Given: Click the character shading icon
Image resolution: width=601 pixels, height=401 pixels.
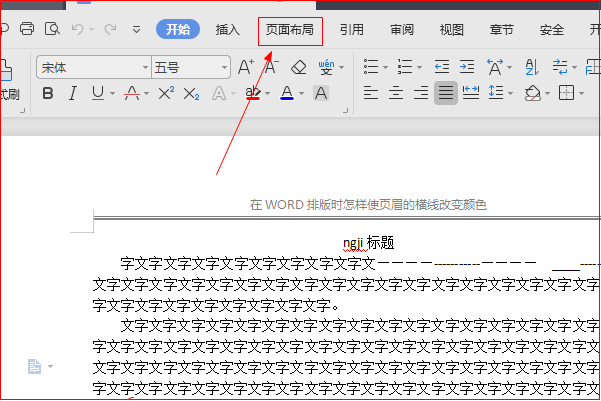Looking at the screenshot, I should click(x=321, y=93).
